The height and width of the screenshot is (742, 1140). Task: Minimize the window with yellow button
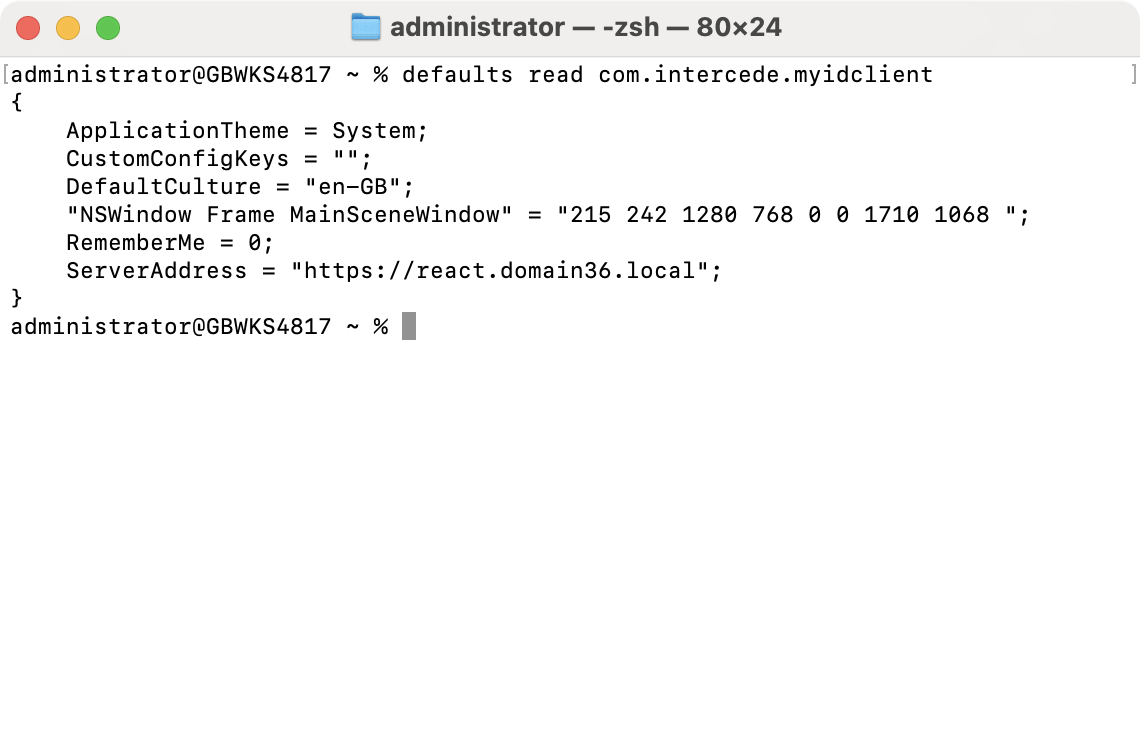tap(68, 28)
